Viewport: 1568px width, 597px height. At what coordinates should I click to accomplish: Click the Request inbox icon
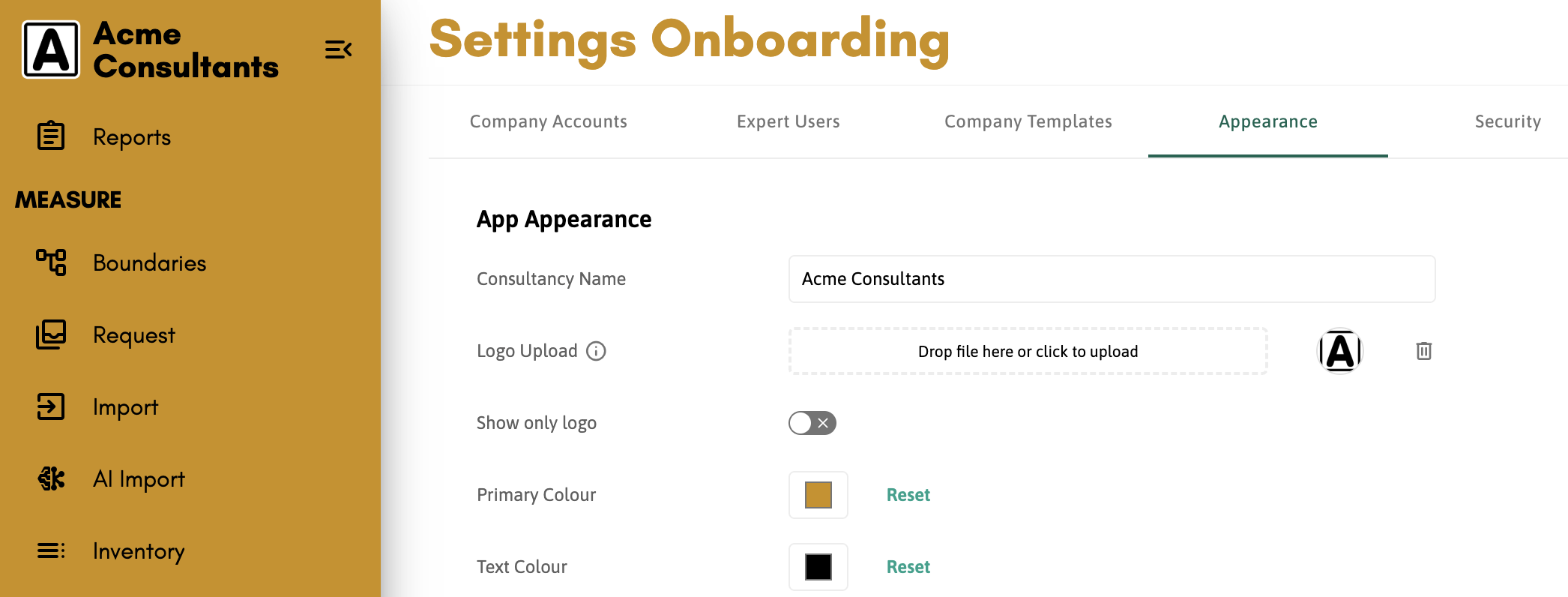point(51,334)
